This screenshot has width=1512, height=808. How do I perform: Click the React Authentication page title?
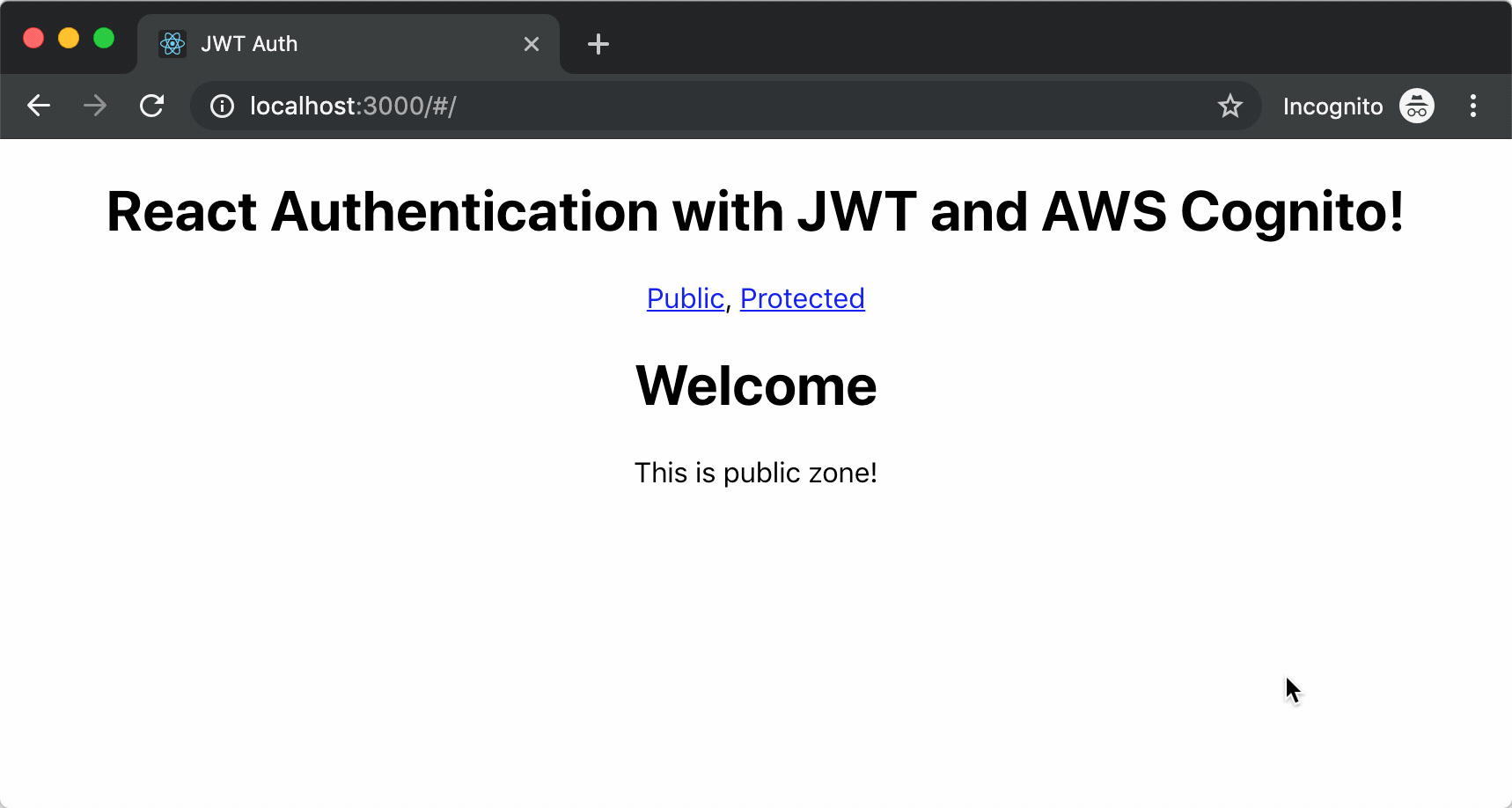click(x=756, y=212)
